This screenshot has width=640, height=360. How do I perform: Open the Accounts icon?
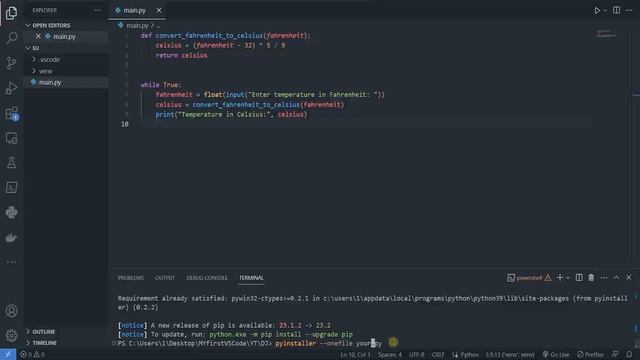point(11,311)
